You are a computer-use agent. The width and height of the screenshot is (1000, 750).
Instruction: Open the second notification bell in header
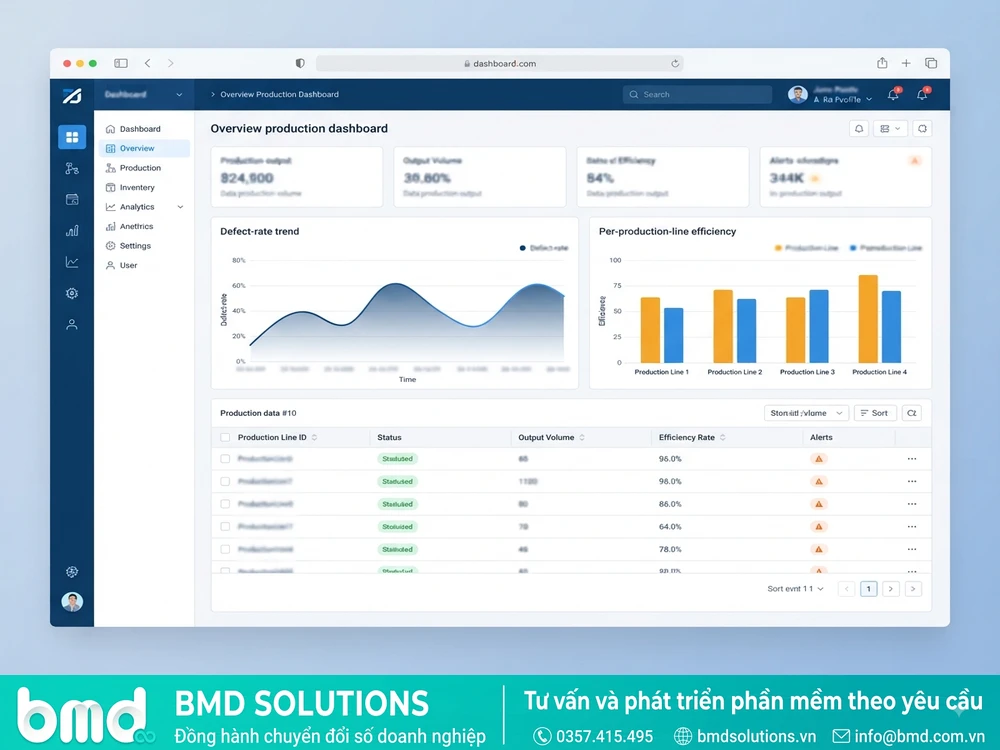tap(922, 94)
